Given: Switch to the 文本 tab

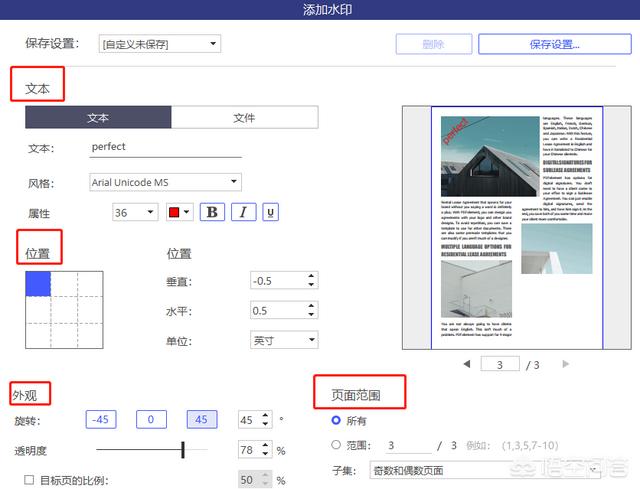Looking at the screenshot, I should click(x=98, y=118).
